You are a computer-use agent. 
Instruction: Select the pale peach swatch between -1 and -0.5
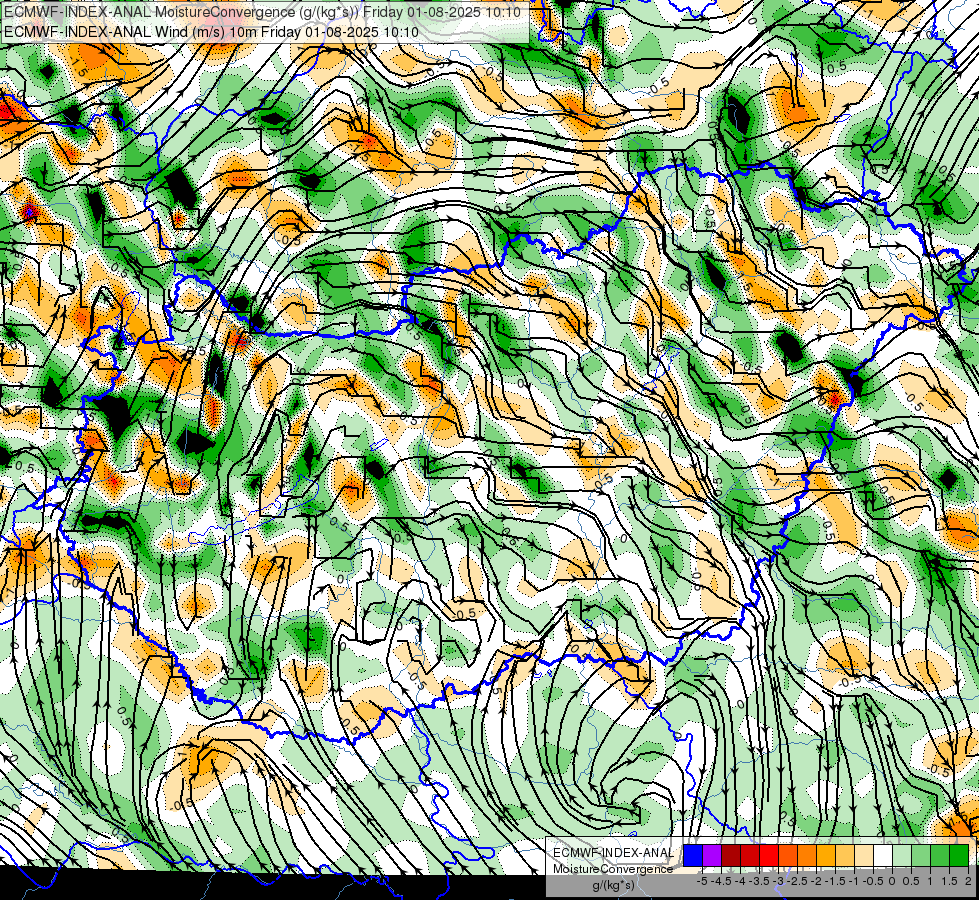point(864,855)
